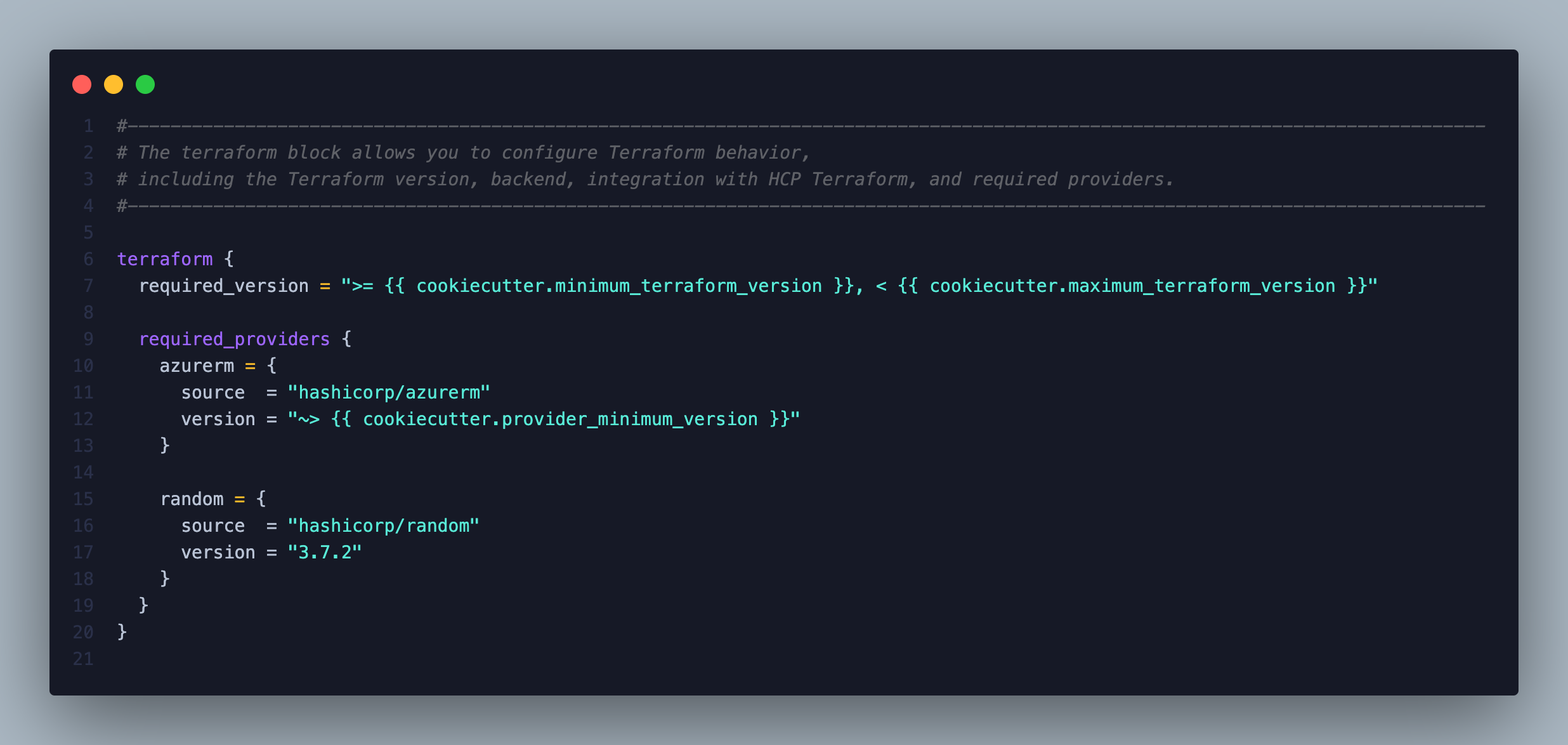Click the azurerm provider name
Screen dimensions: 1568x745
pyautogui.click(x=197, y=366)
